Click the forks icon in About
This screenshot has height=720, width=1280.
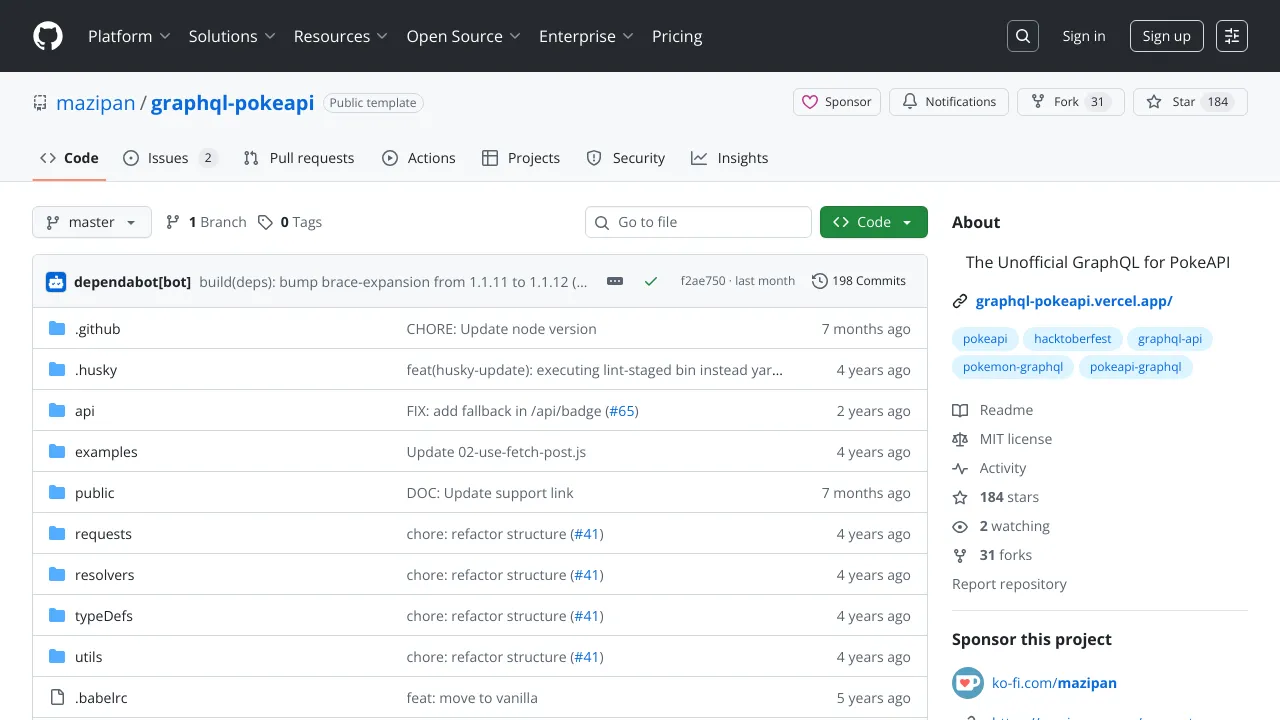(x=960, y=555)
